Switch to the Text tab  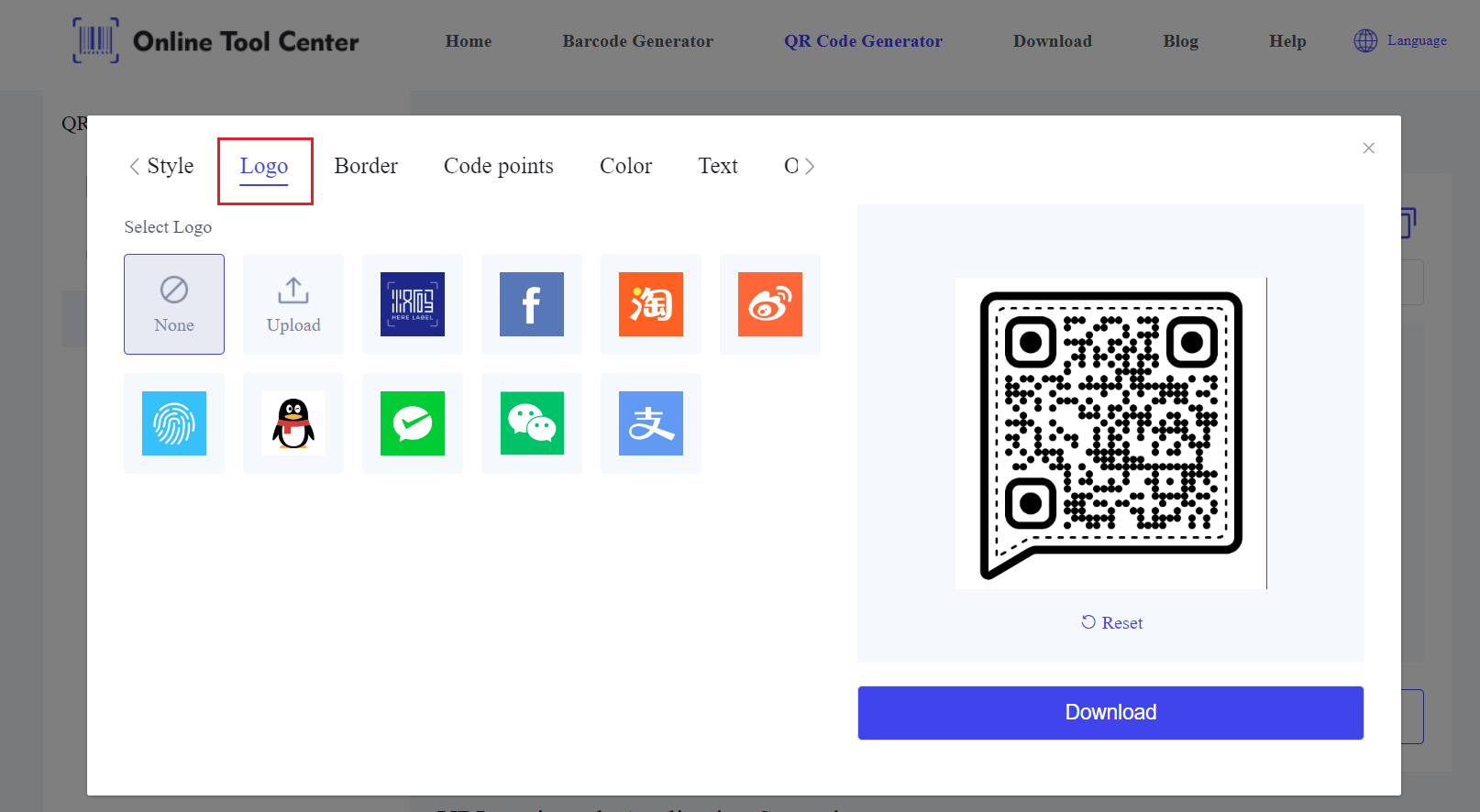(x=718, y=166)
